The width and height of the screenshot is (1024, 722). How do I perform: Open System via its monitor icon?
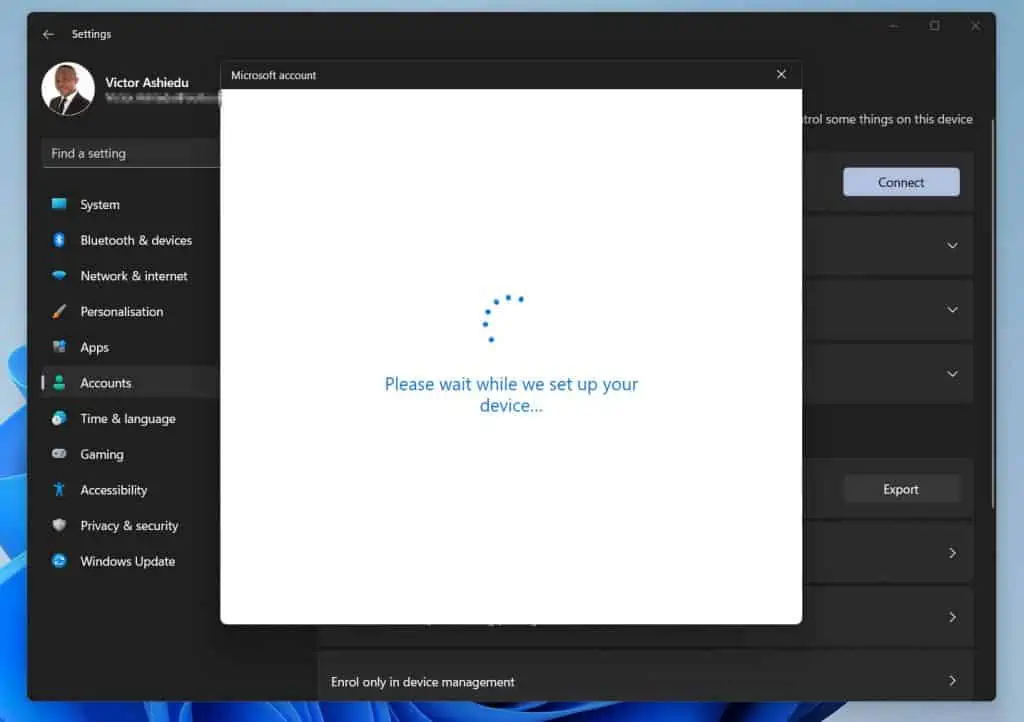coord(59,204)
